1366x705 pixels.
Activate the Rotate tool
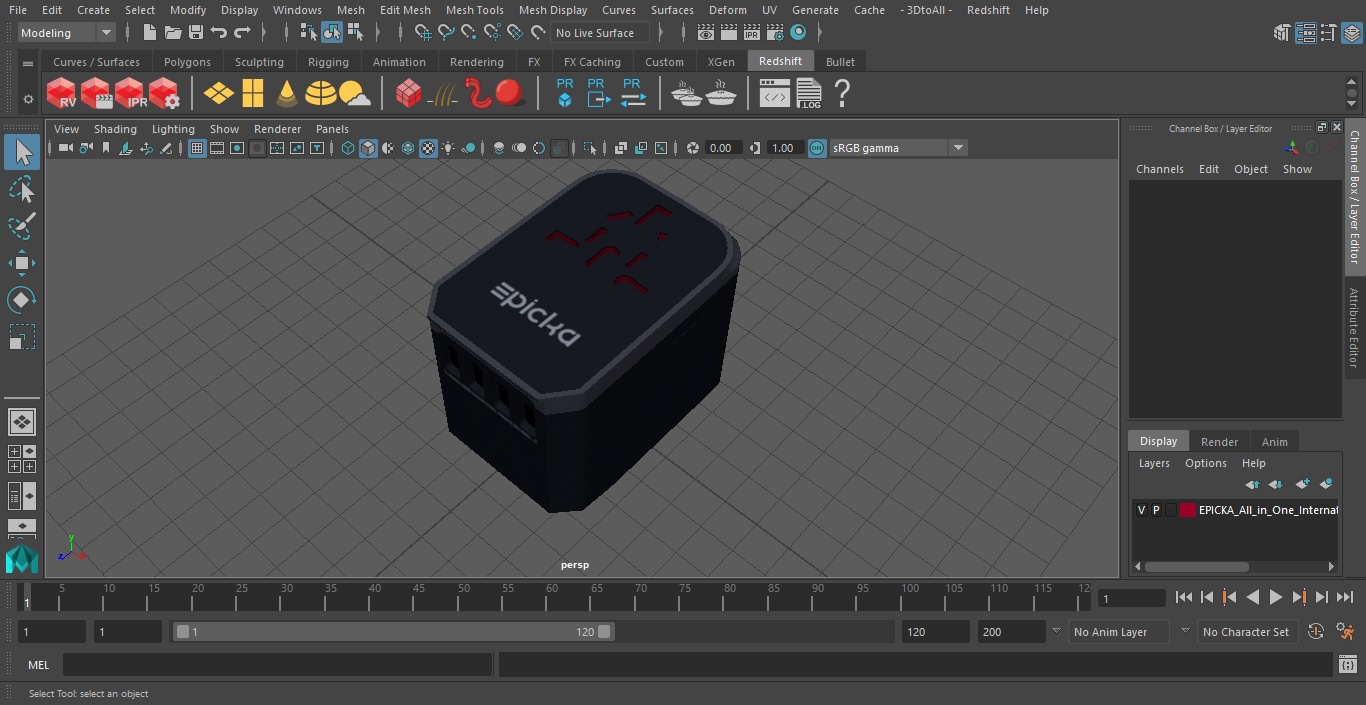coord(22,300)
